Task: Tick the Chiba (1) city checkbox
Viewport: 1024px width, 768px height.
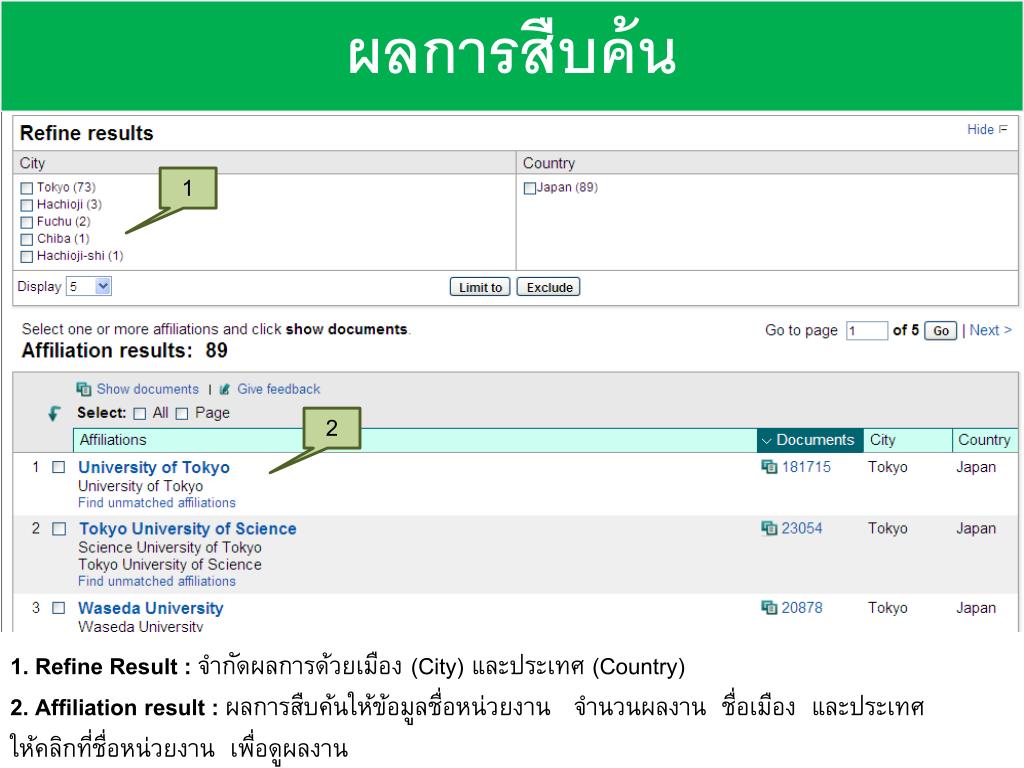Action: point(27,239)
